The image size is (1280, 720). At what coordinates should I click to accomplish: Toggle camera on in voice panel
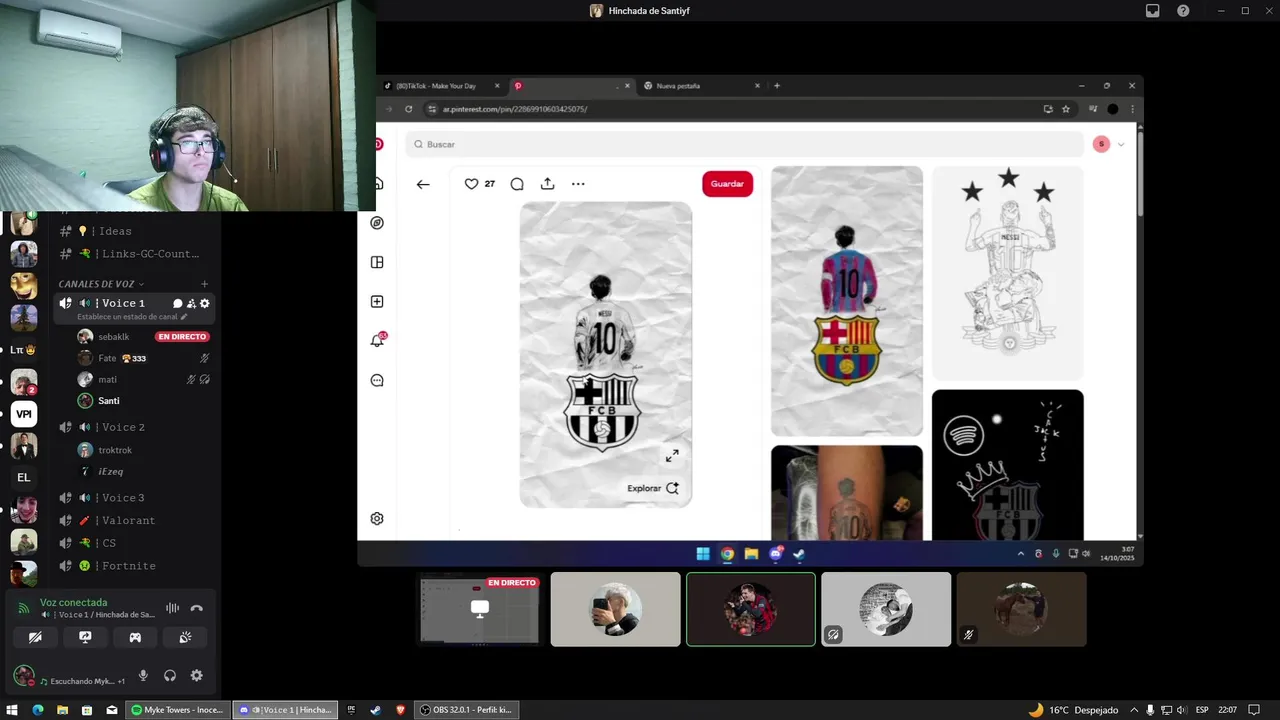coord(35,637)
